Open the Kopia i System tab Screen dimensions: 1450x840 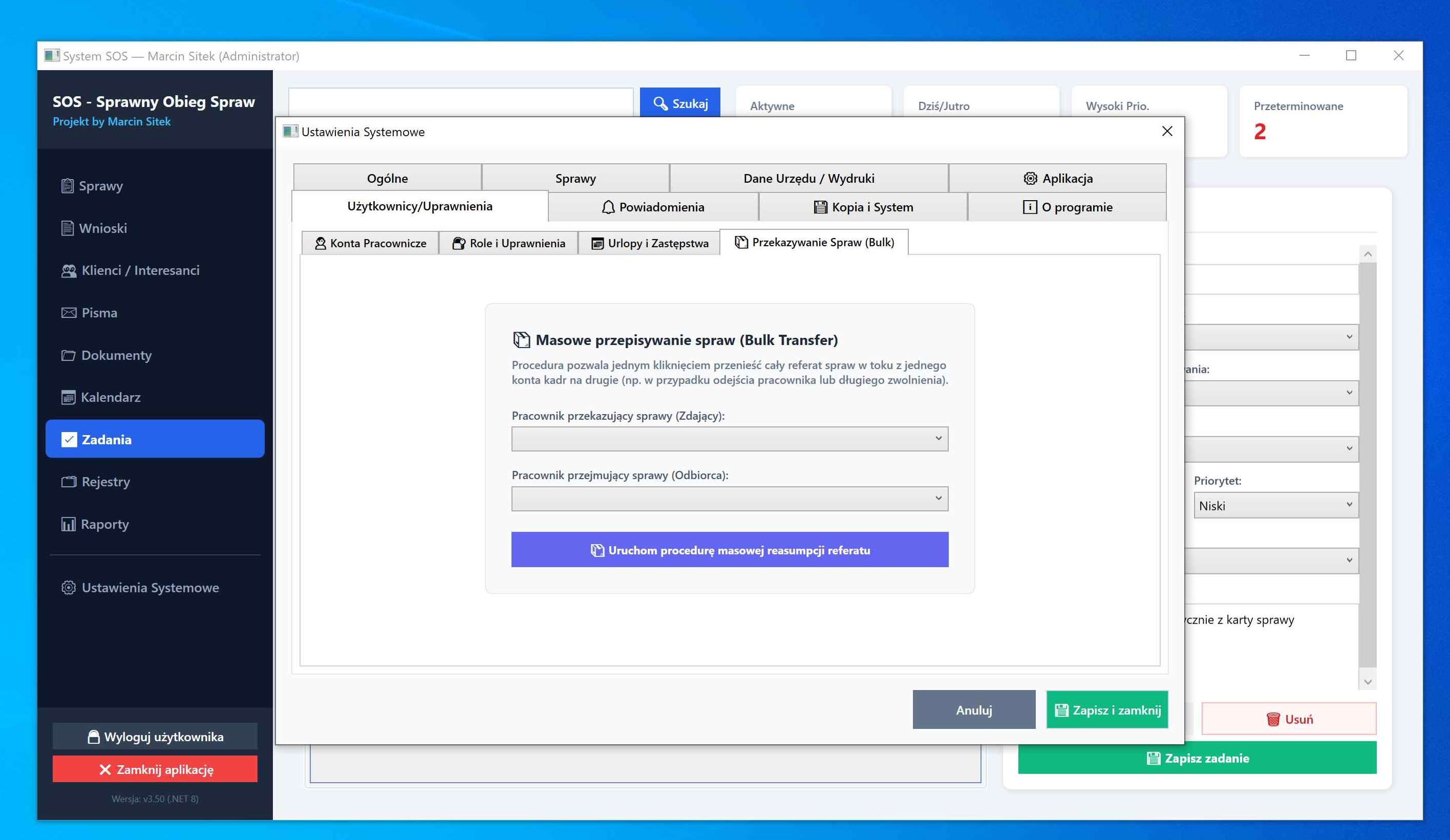pyautogui.click(x=863, y=207)
